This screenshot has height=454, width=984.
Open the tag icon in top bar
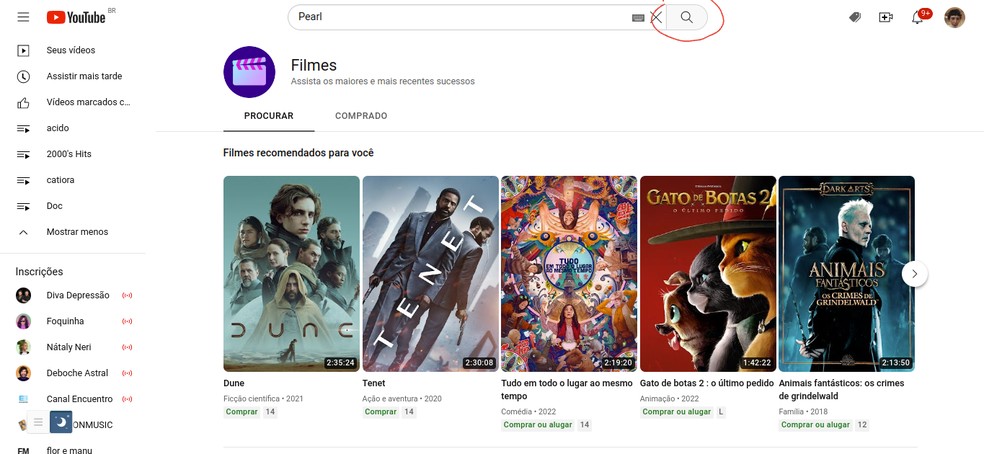tap(855, 18)
